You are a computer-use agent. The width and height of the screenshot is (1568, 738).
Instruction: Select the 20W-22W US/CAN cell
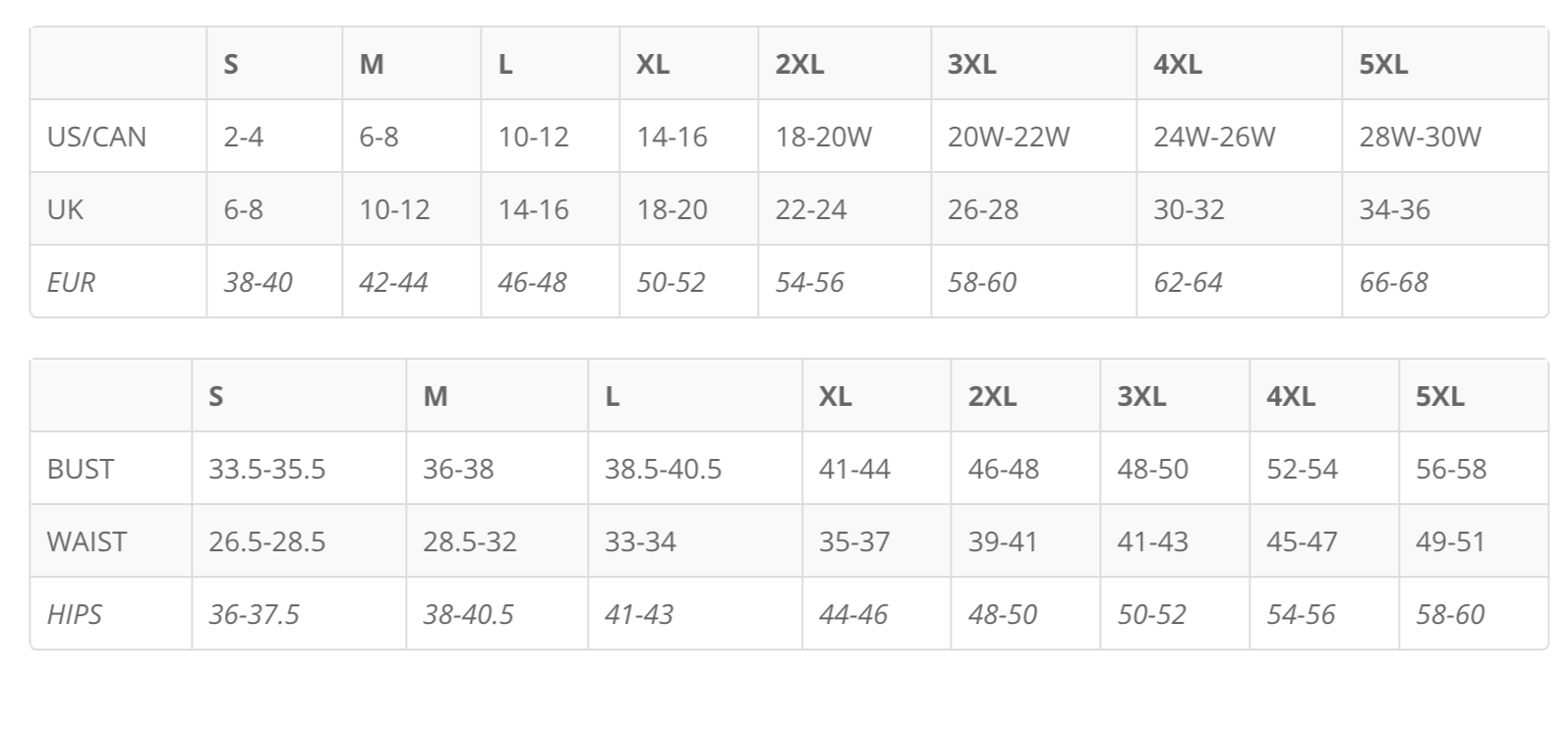click(1008, 137)
